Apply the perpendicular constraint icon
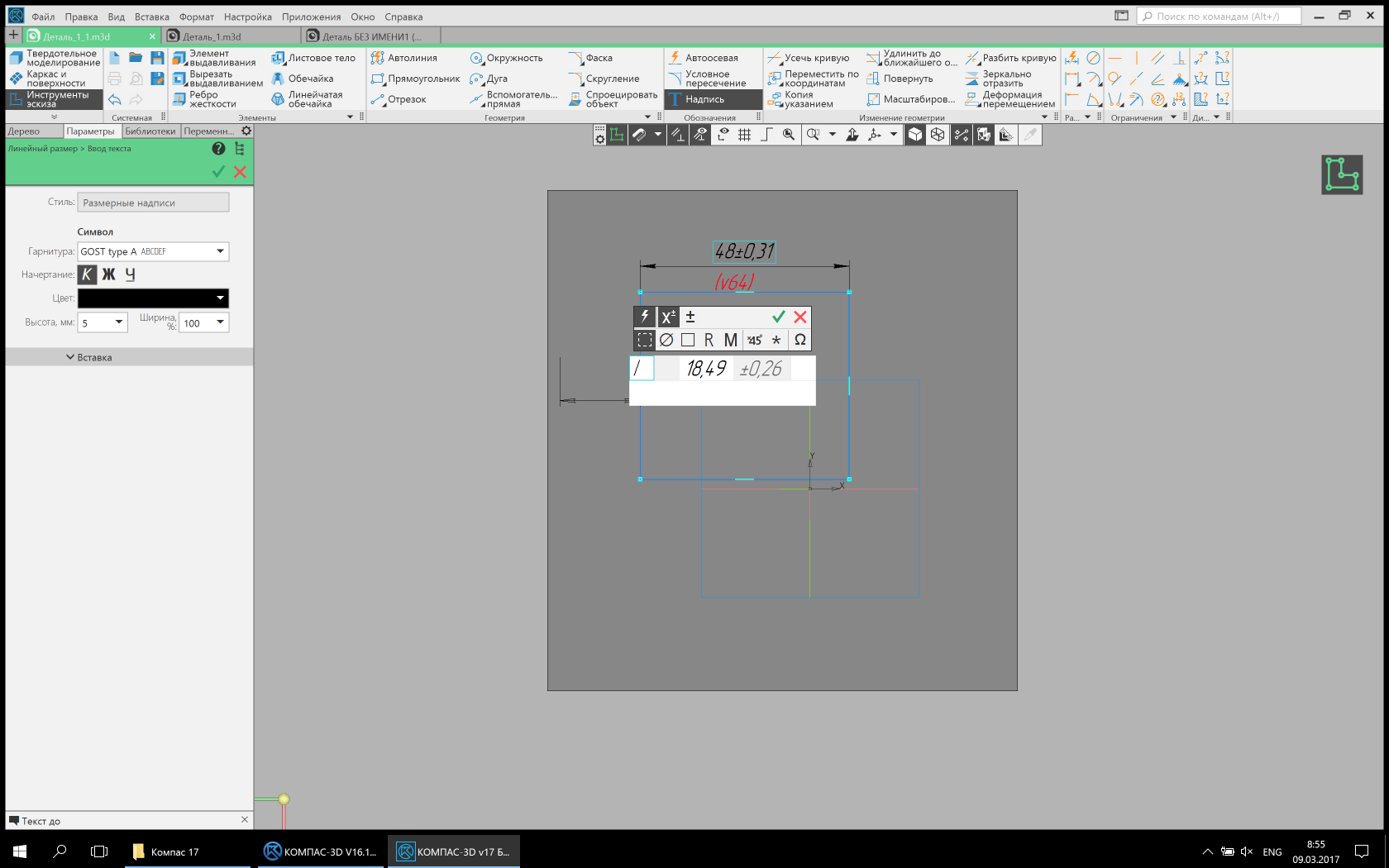 (1180, 58)
